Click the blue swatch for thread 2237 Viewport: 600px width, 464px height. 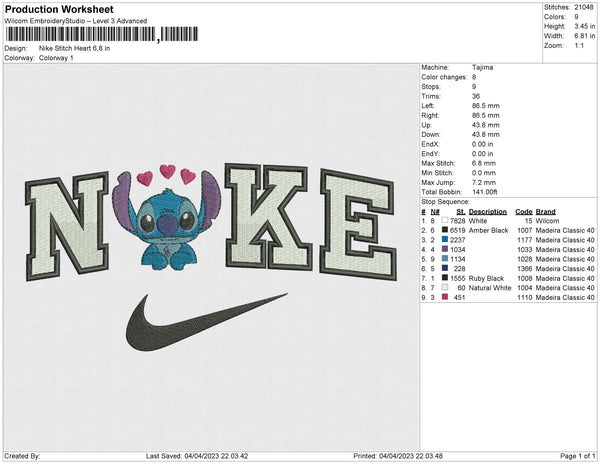tap(445, 239)
